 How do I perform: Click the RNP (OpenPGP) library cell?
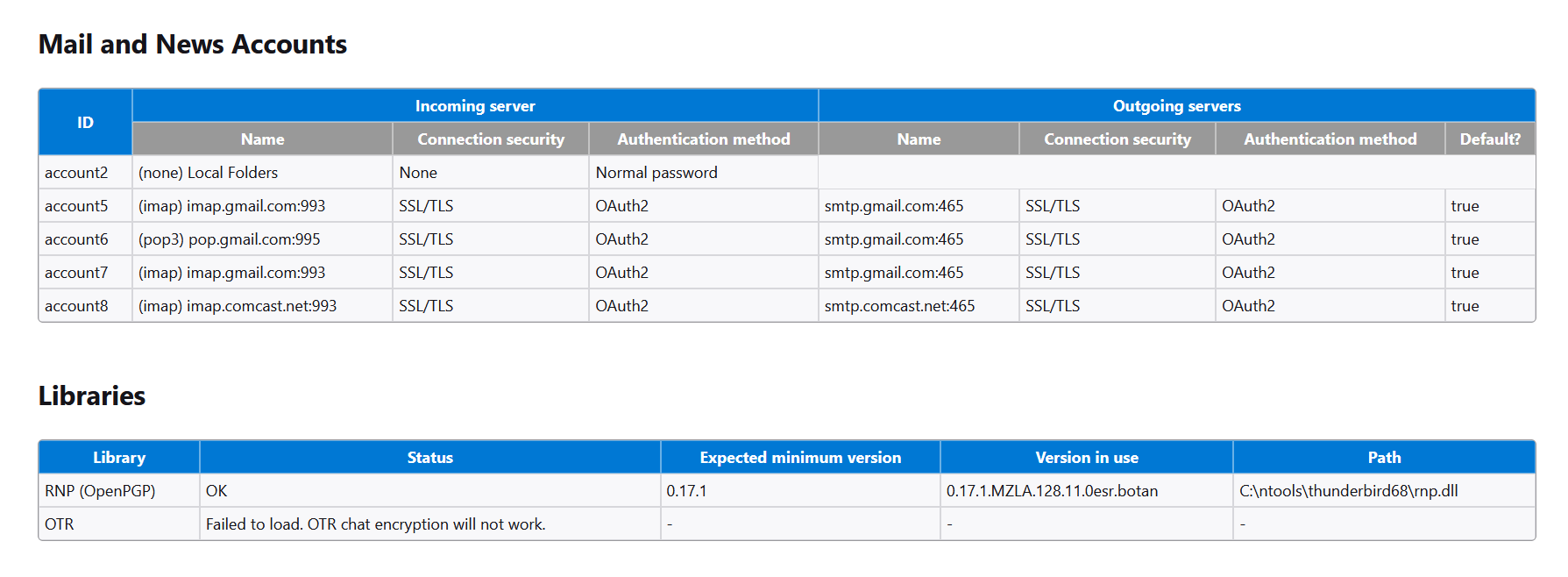[100, 491]
